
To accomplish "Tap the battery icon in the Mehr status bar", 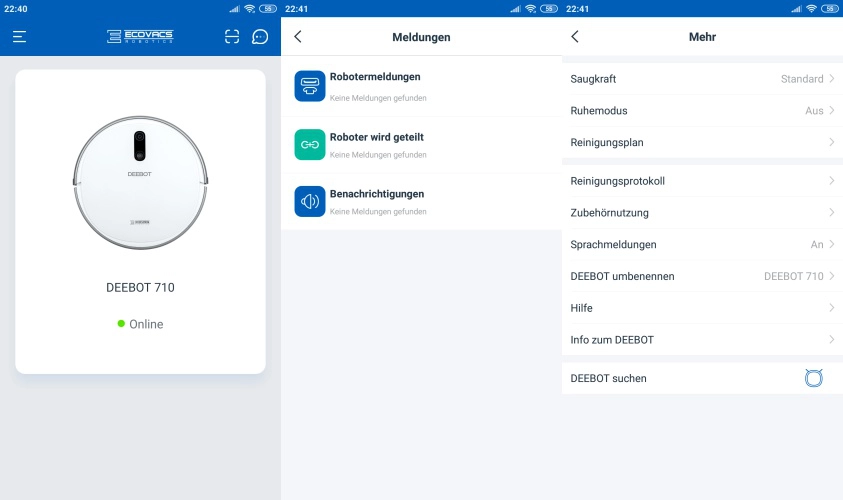I will [830, 9].
